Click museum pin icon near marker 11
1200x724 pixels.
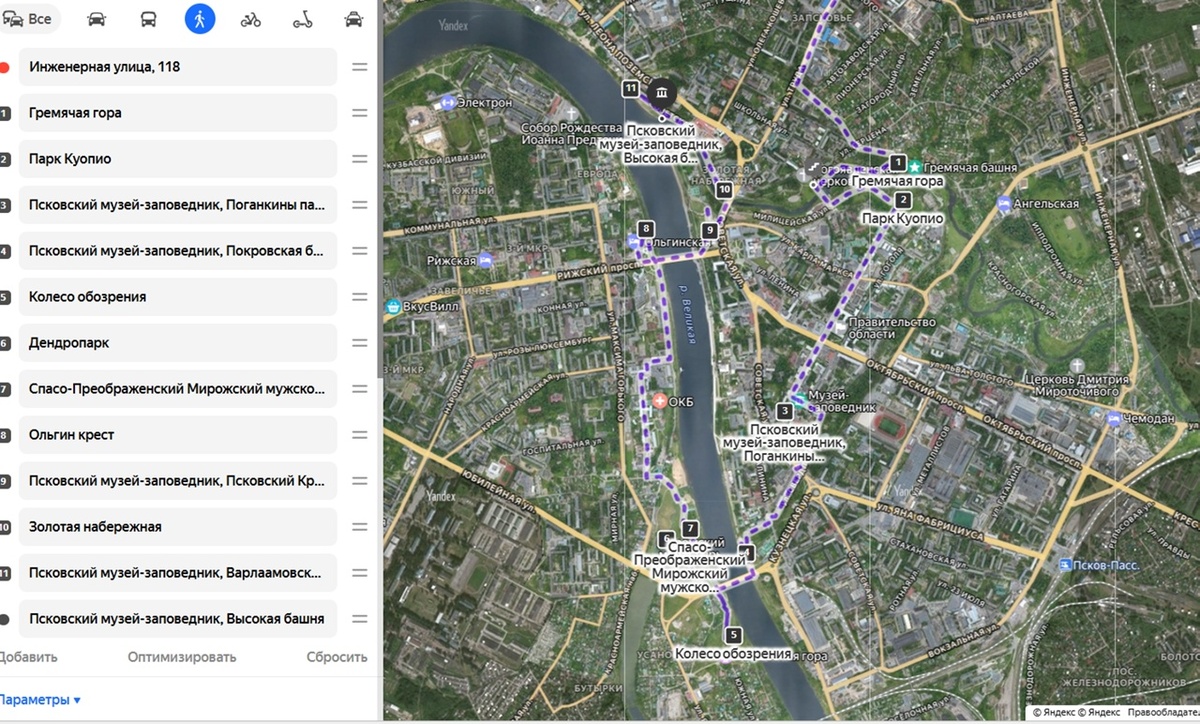(662, 93)
